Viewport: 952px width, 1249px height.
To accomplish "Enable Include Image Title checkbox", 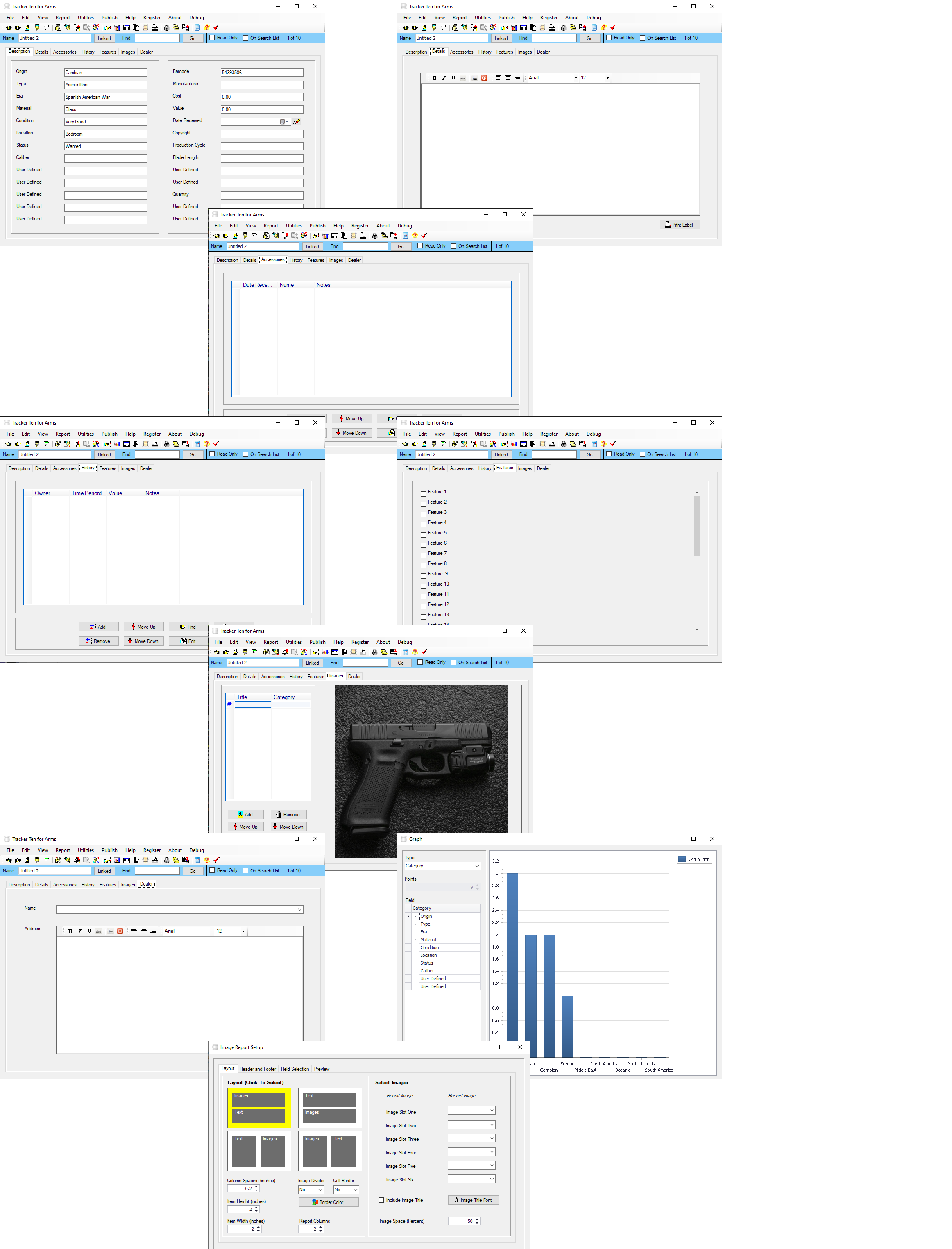I will click(381, 1200).
